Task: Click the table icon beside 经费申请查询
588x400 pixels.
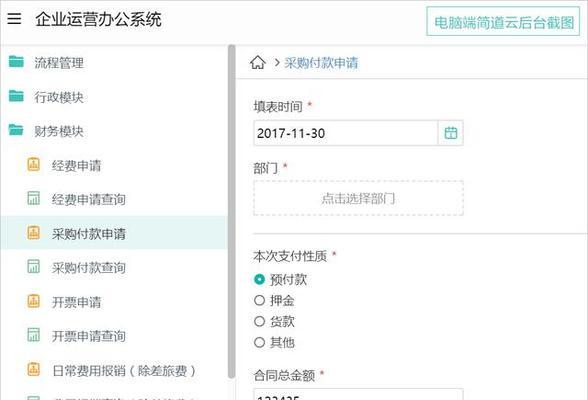Action: (x=33, y=198)
